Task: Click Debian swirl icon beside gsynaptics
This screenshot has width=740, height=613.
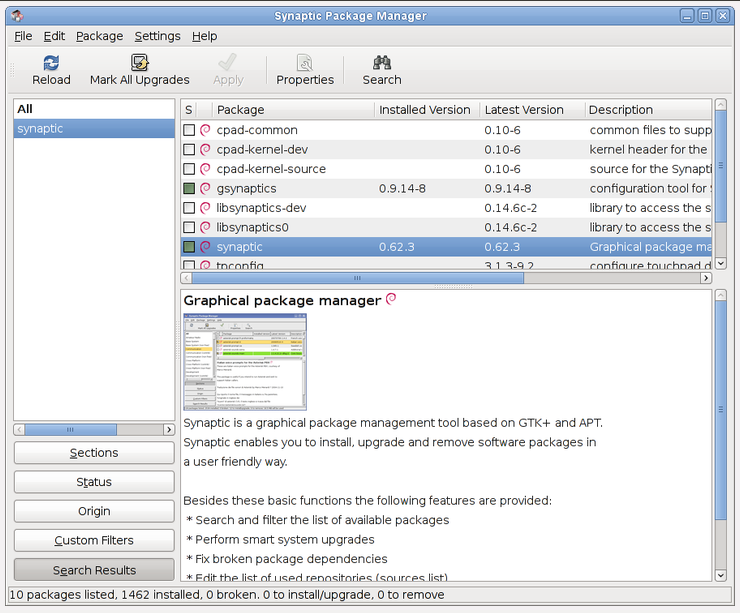Action: [205, 188]
